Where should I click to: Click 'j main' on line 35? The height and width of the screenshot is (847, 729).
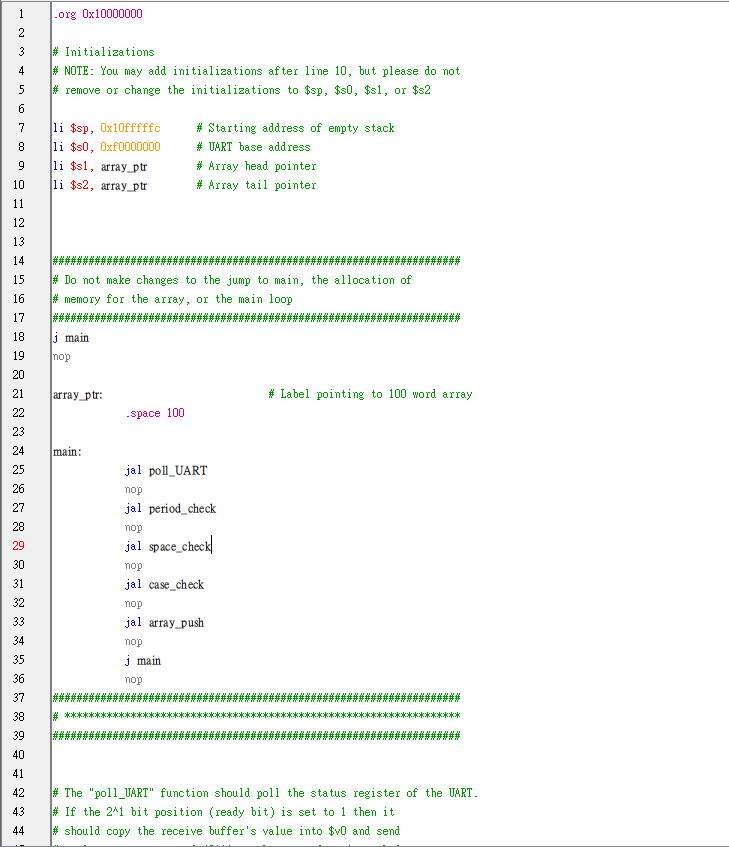[x=143, y=661]
